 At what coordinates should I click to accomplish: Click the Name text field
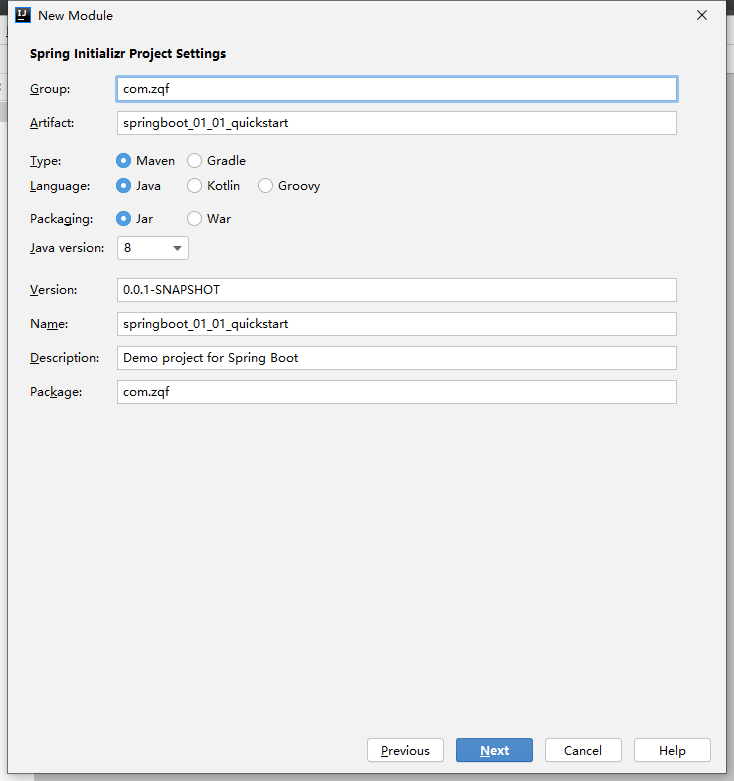tap(397, 324)
